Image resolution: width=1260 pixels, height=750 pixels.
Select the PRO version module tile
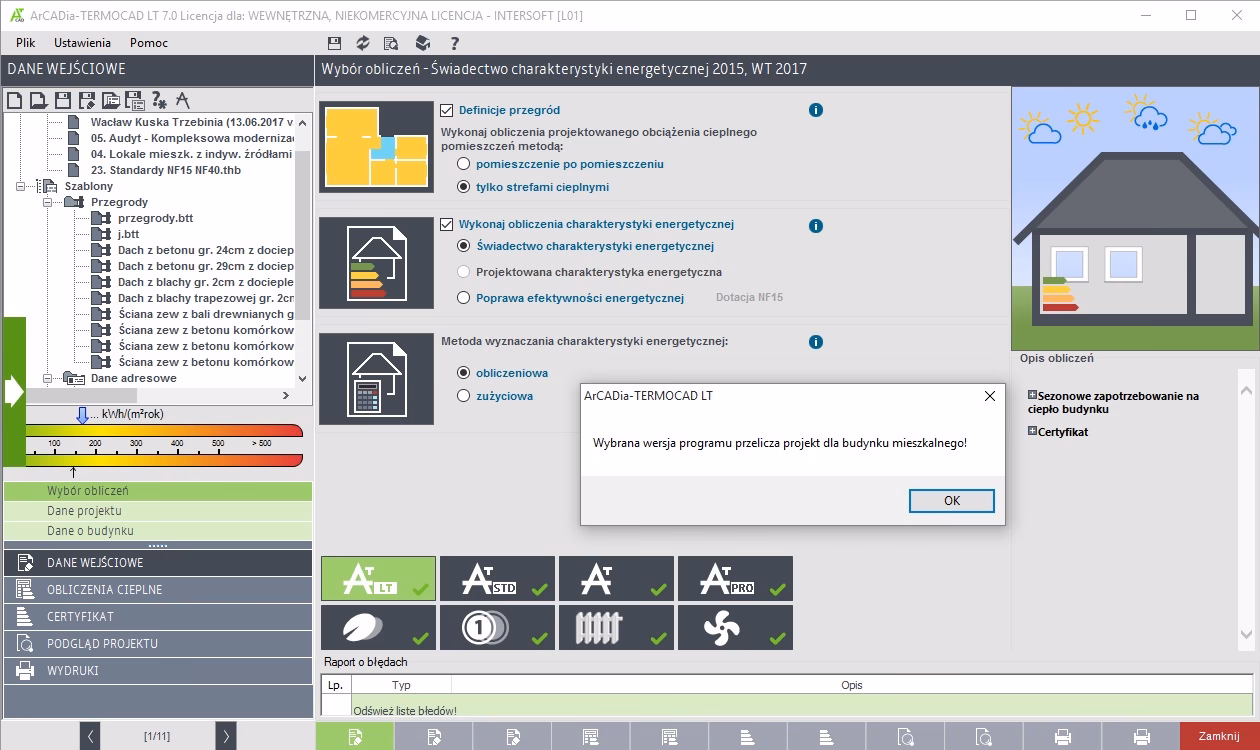735,579
